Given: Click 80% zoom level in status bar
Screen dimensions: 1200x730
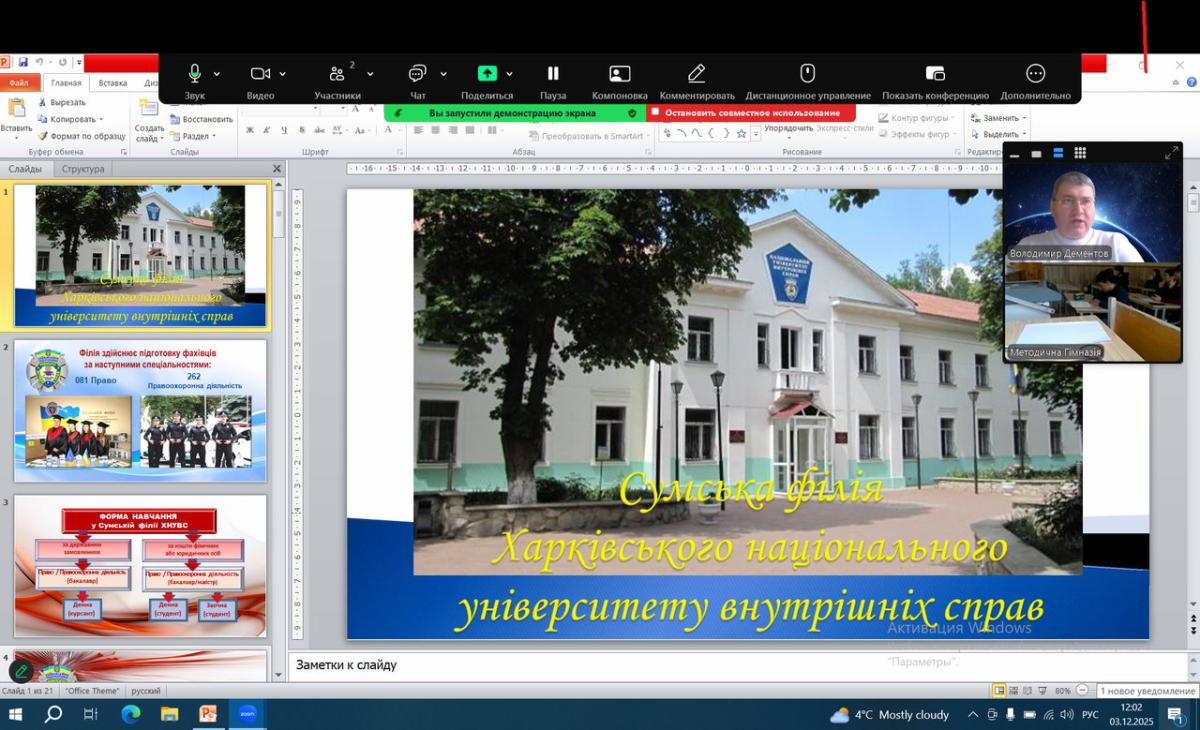Looking at the screenshot, I should click(x=1063, y=691).
